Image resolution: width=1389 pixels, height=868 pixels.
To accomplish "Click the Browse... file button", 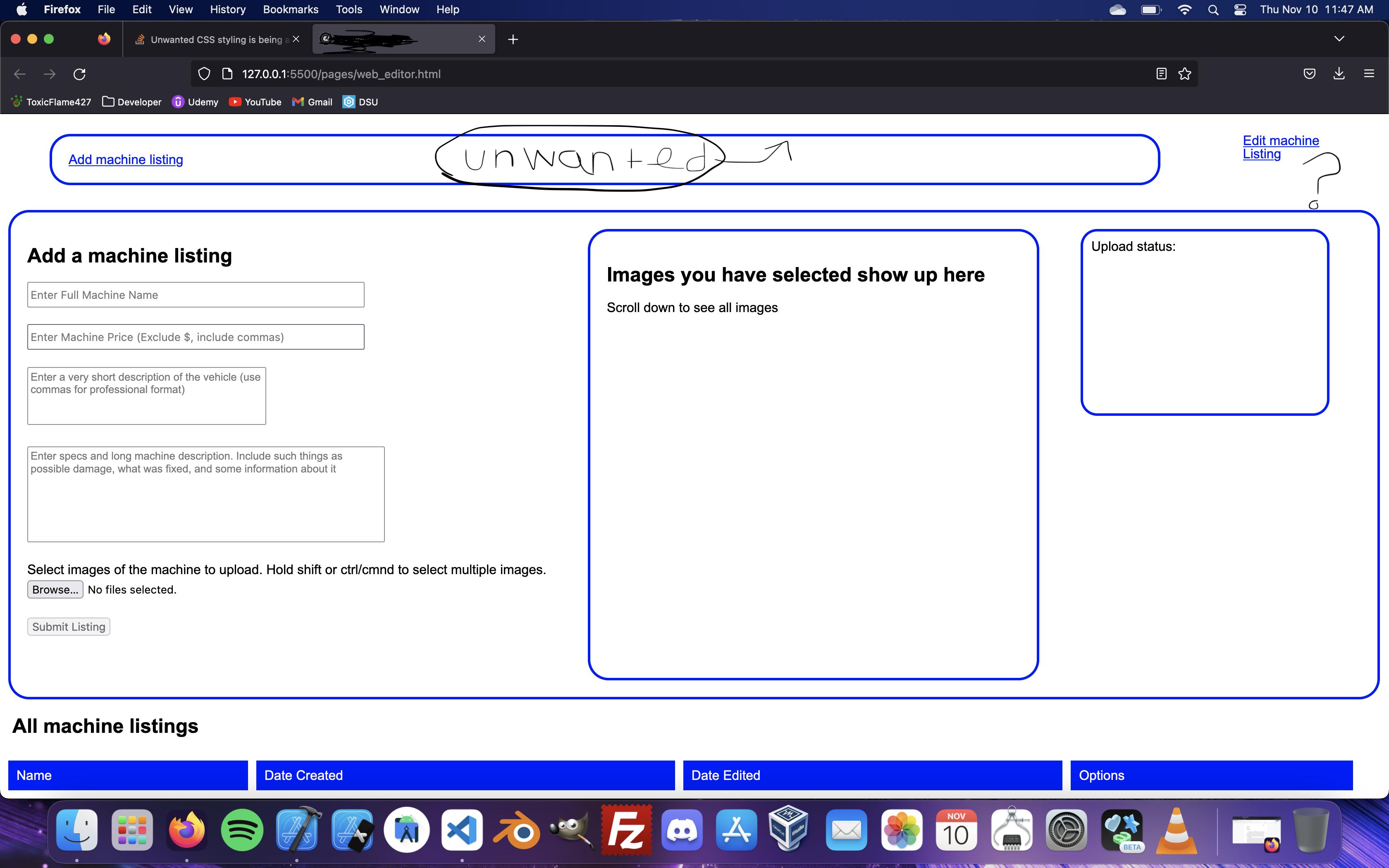I will pos(55,589).
